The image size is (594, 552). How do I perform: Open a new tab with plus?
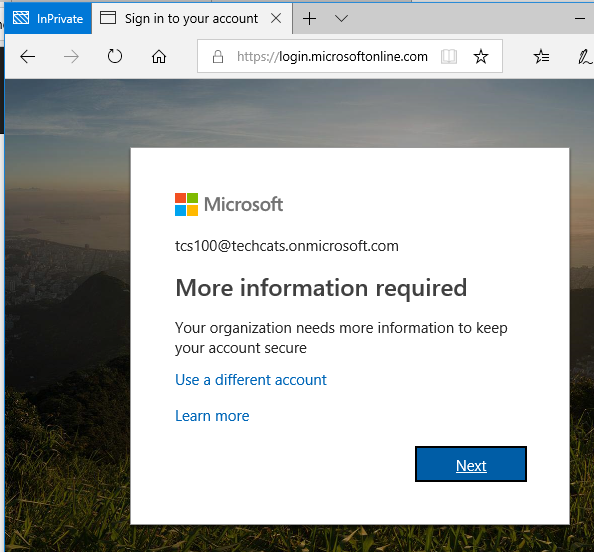tap(310, 18)
